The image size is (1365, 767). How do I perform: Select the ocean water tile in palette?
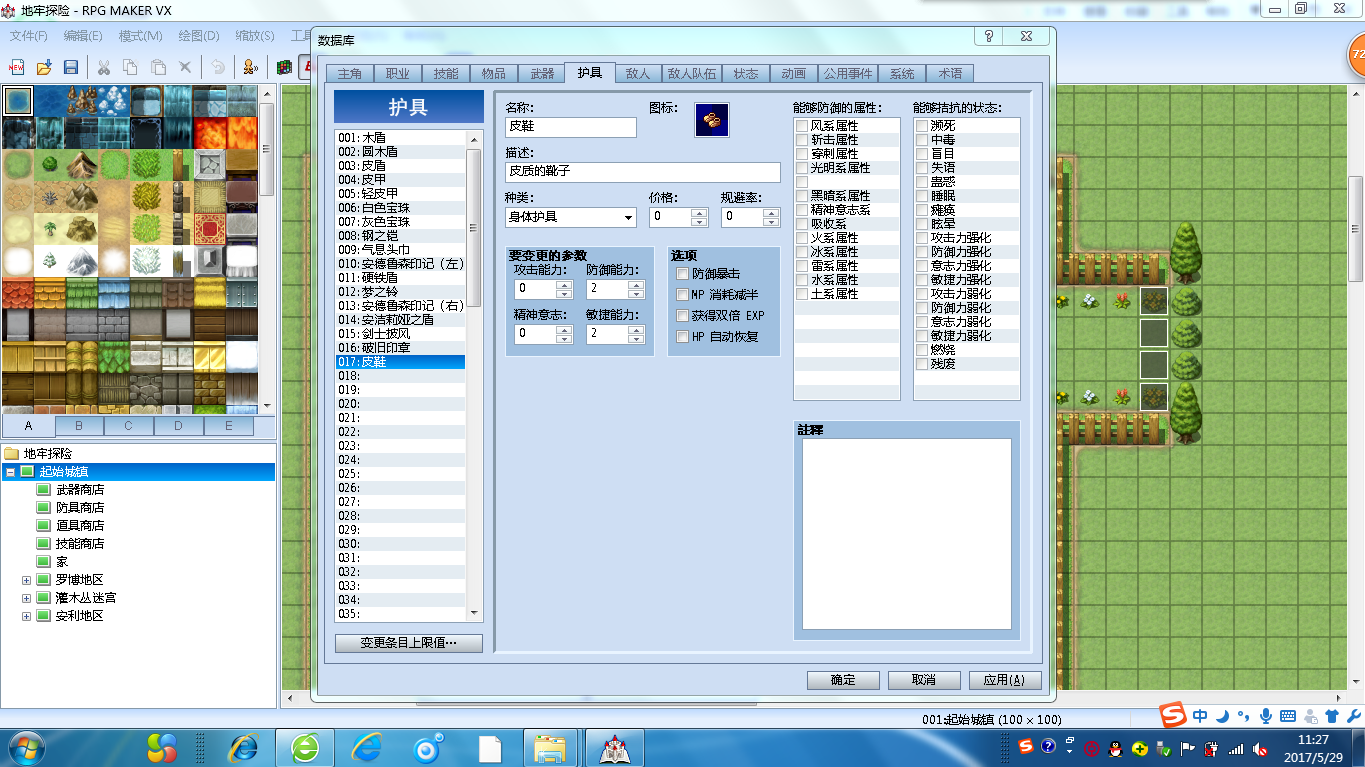click(x=18, y=101)
